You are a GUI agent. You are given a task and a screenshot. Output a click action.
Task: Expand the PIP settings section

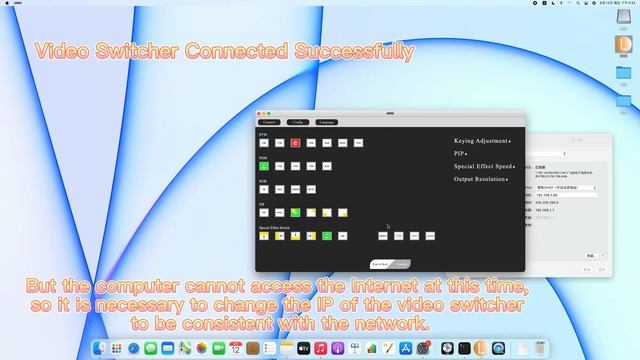[460, 153]
